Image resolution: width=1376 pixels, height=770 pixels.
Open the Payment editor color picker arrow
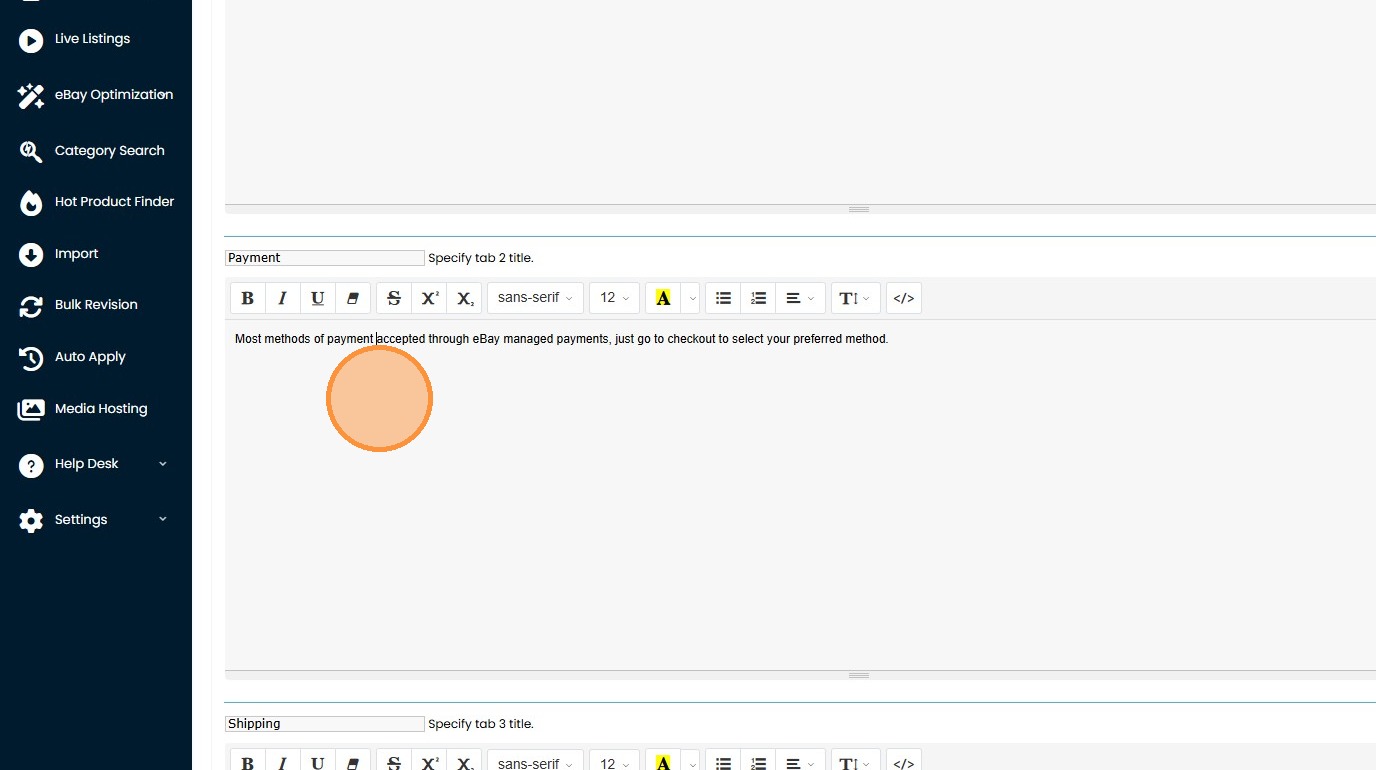691,298
